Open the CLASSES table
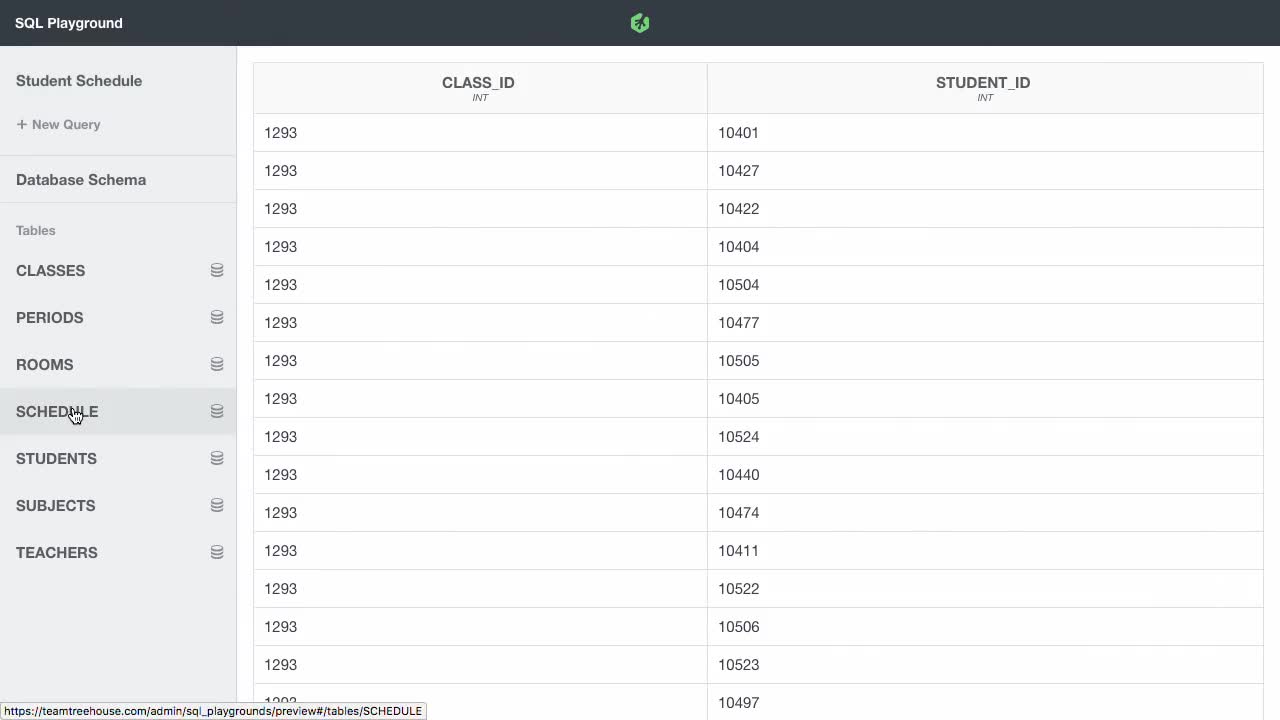This screenshot has height=720, width=1280. [50, 270]
